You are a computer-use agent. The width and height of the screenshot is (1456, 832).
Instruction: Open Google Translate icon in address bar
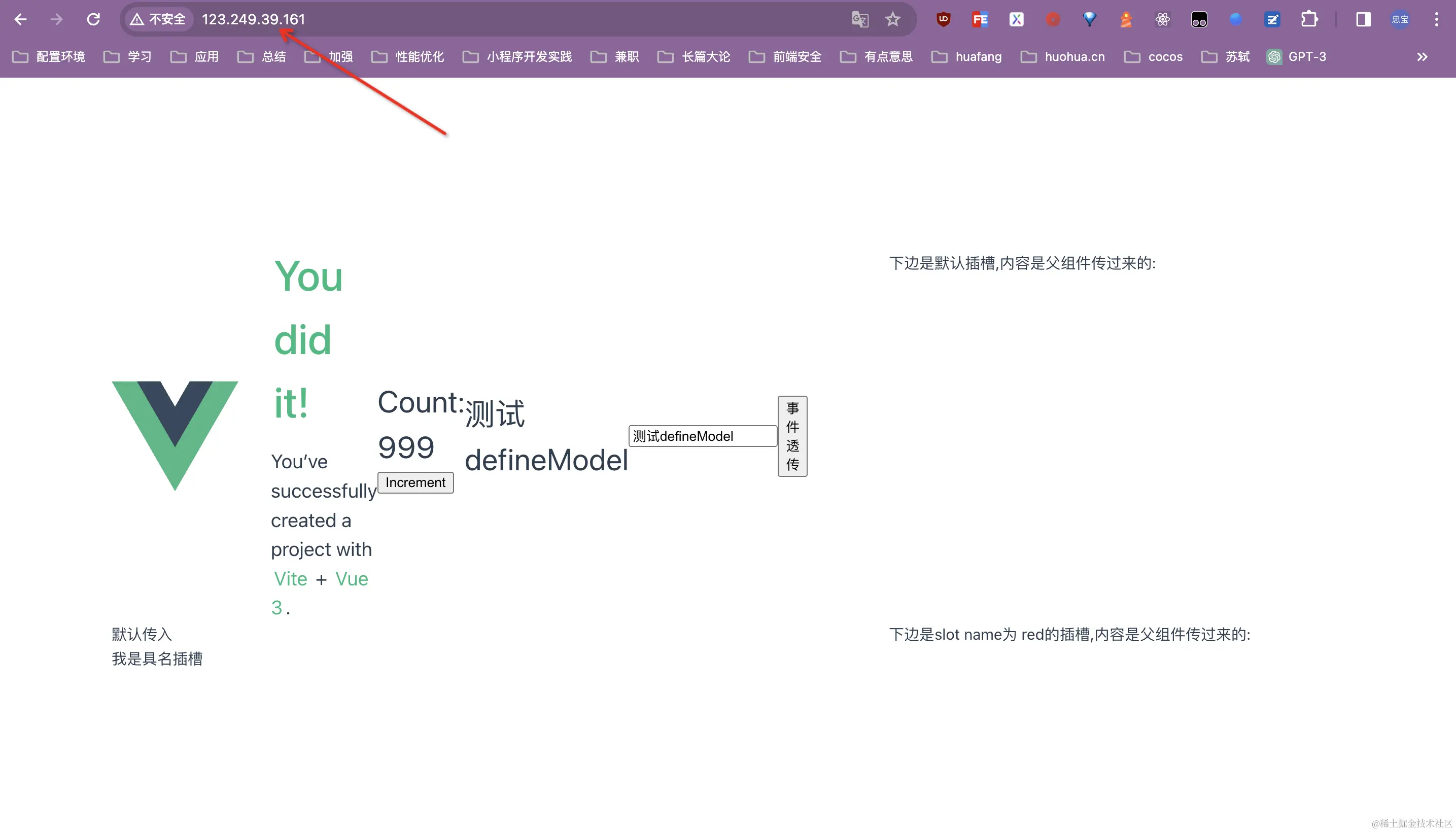point(859,19)
